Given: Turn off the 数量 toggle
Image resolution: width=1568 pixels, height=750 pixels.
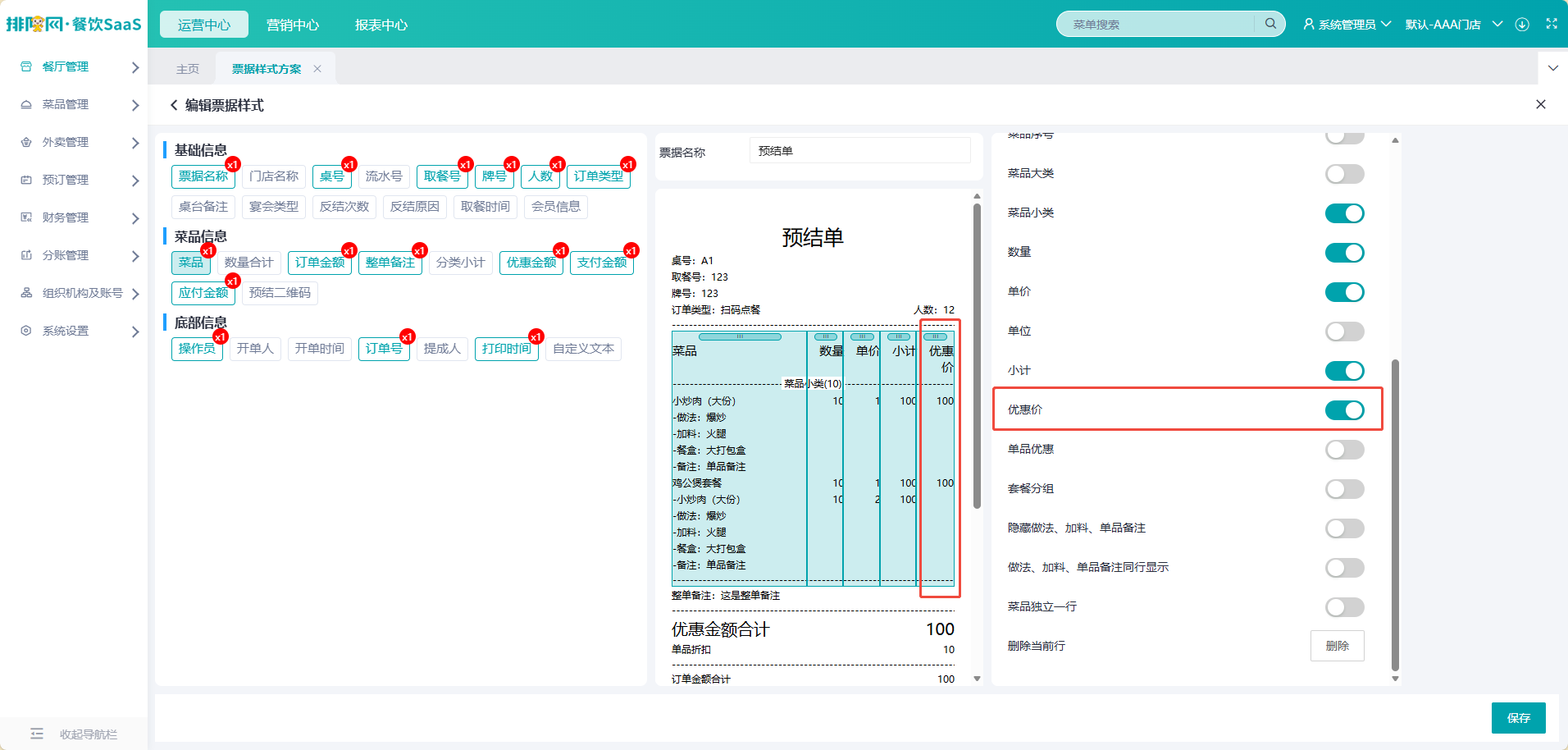Looking at the screenshot, I should [x=1345, y=253].
